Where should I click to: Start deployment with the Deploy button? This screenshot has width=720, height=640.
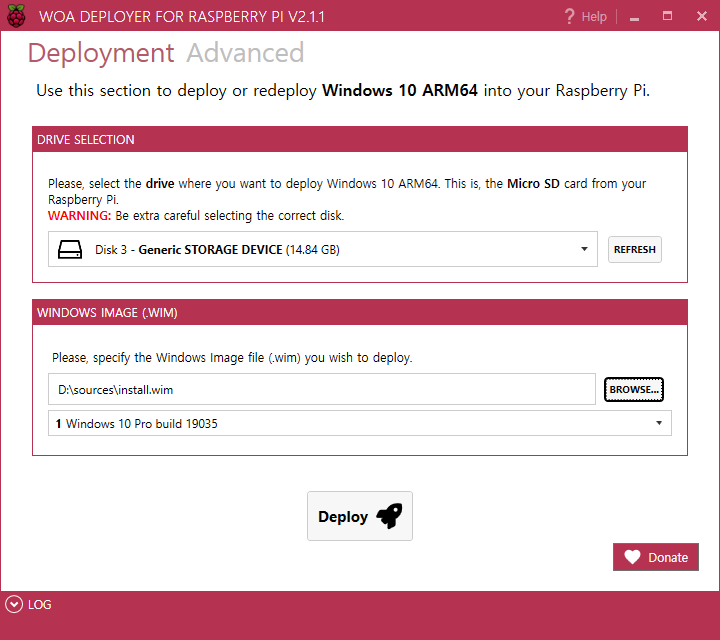(x=360, y=516)
